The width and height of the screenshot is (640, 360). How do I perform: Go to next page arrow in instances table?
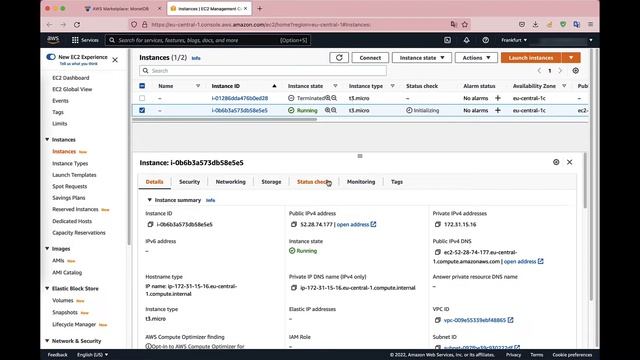(x=560, y=71)
